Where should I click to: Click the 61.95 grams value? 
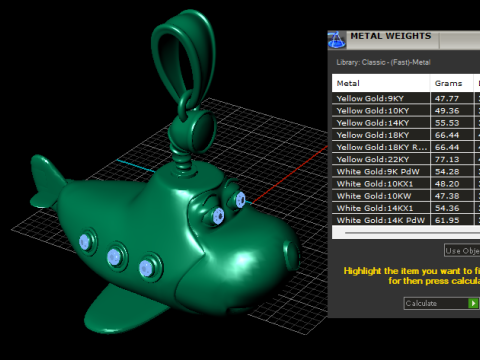(447, 220)
